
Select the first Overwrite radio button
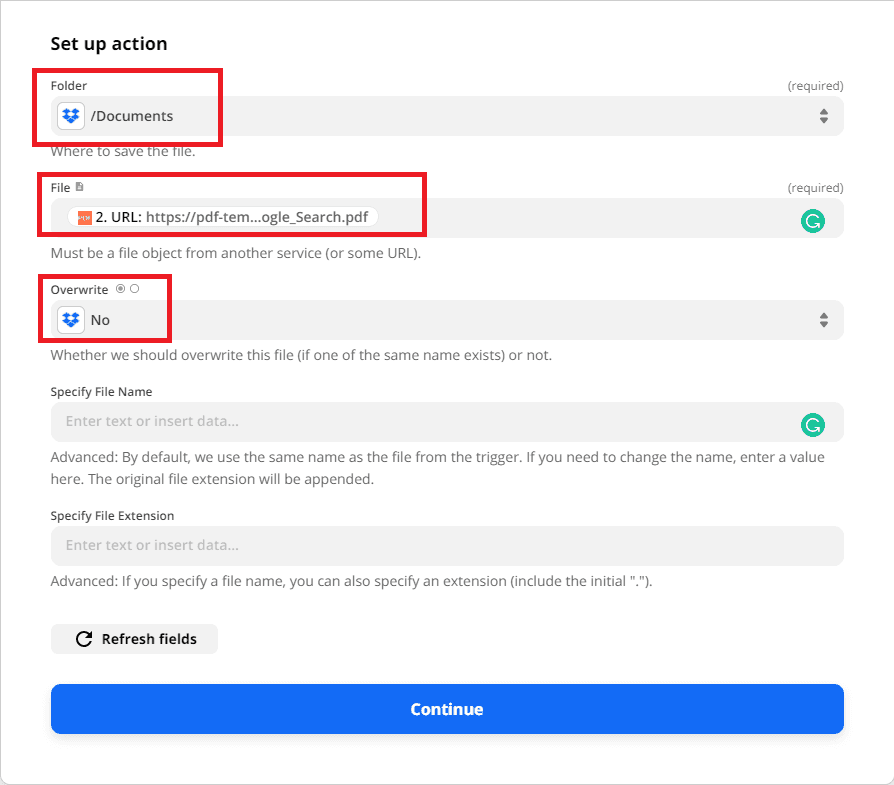[x=120, y=289]
